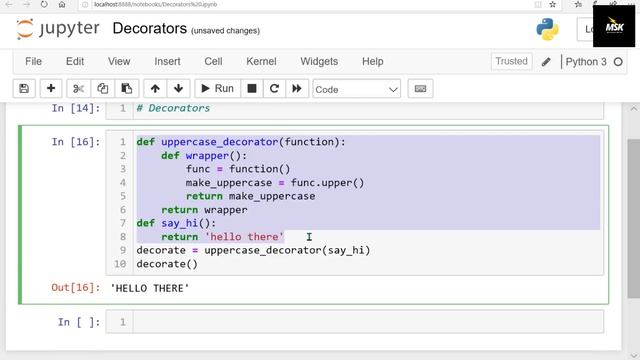Click the browser home icon

pyautogui.click(x=62, y=4)
